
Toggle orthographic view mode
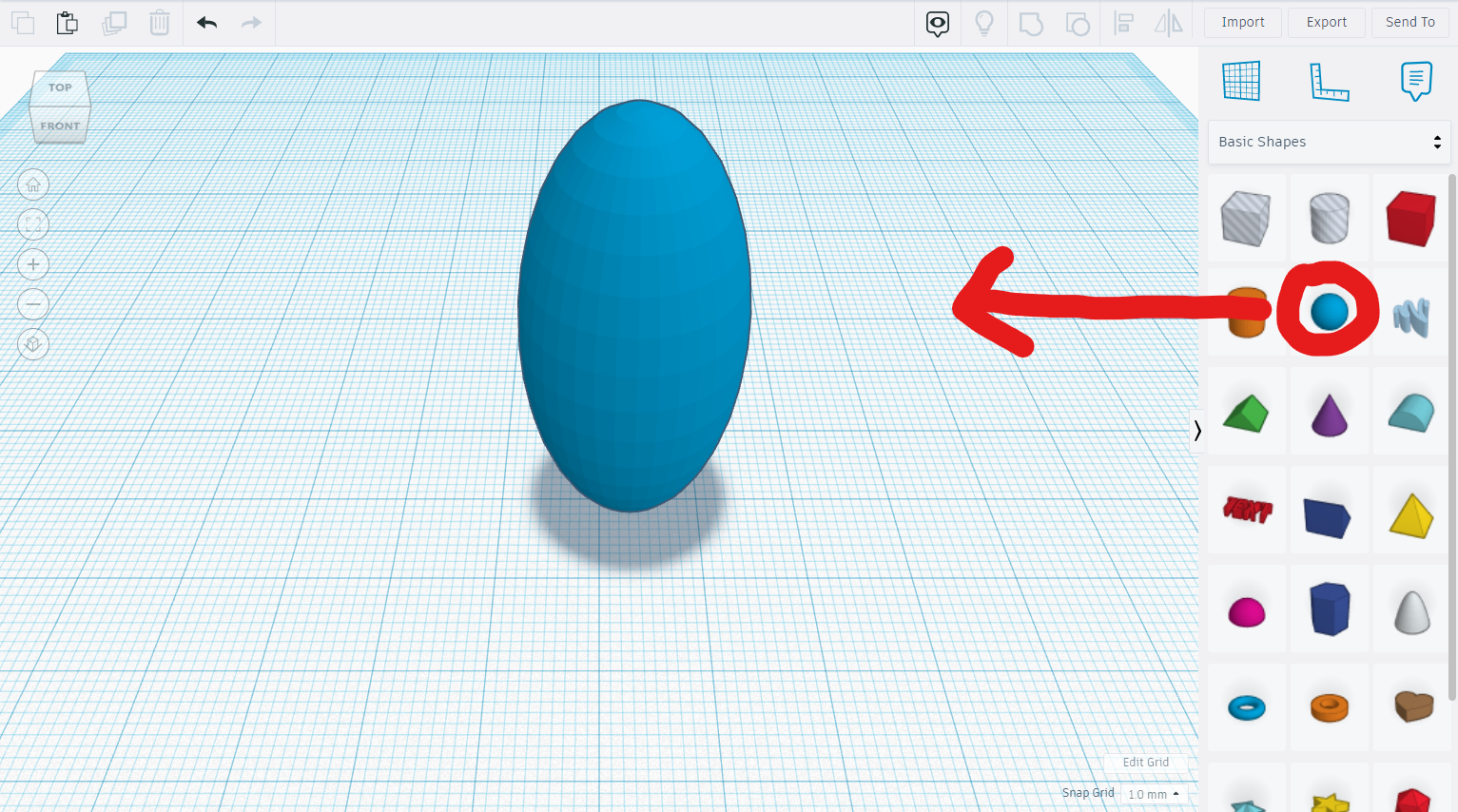tap(33, 344)
